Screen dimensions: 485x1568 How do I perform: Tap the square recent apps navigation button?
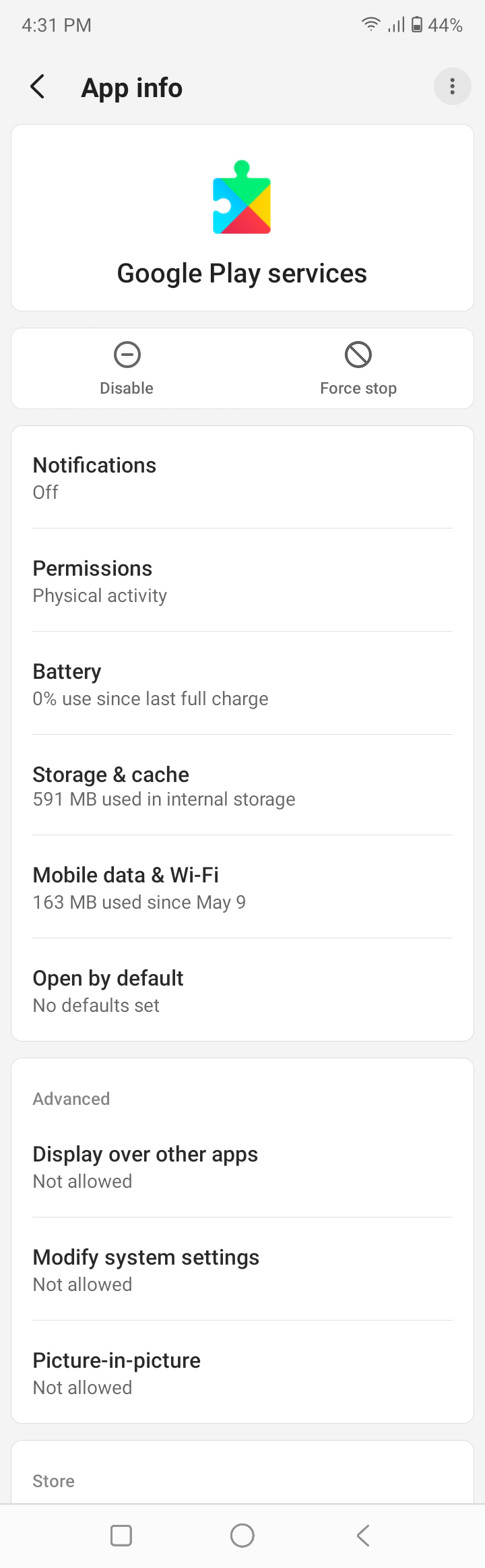click(121, 1536)
